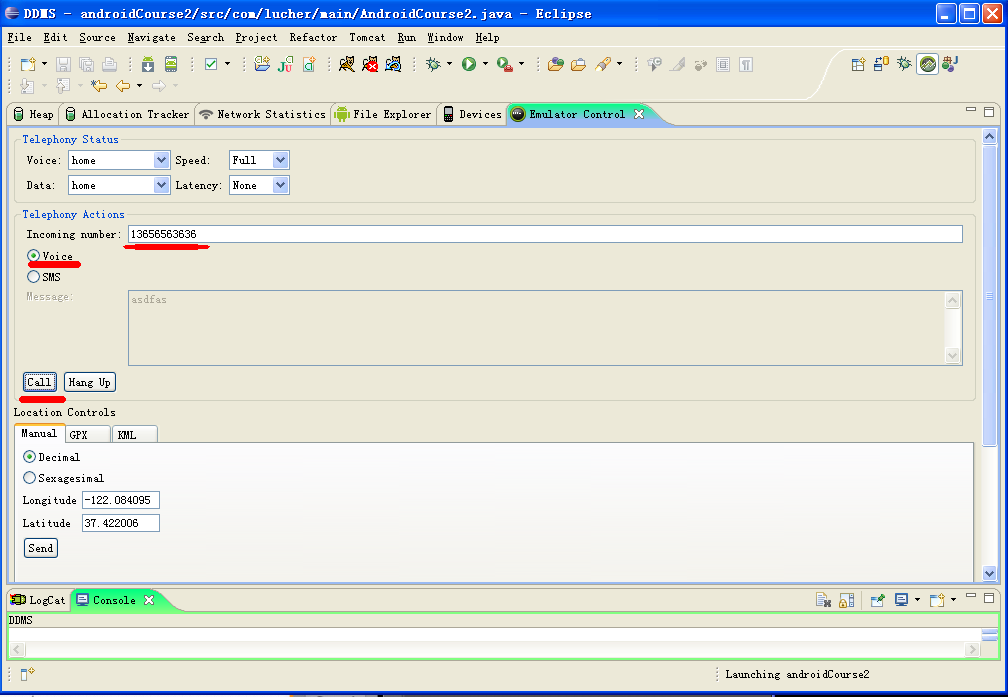
Task: Restart Tomcat using the cat icon
Action: point(393,64)
